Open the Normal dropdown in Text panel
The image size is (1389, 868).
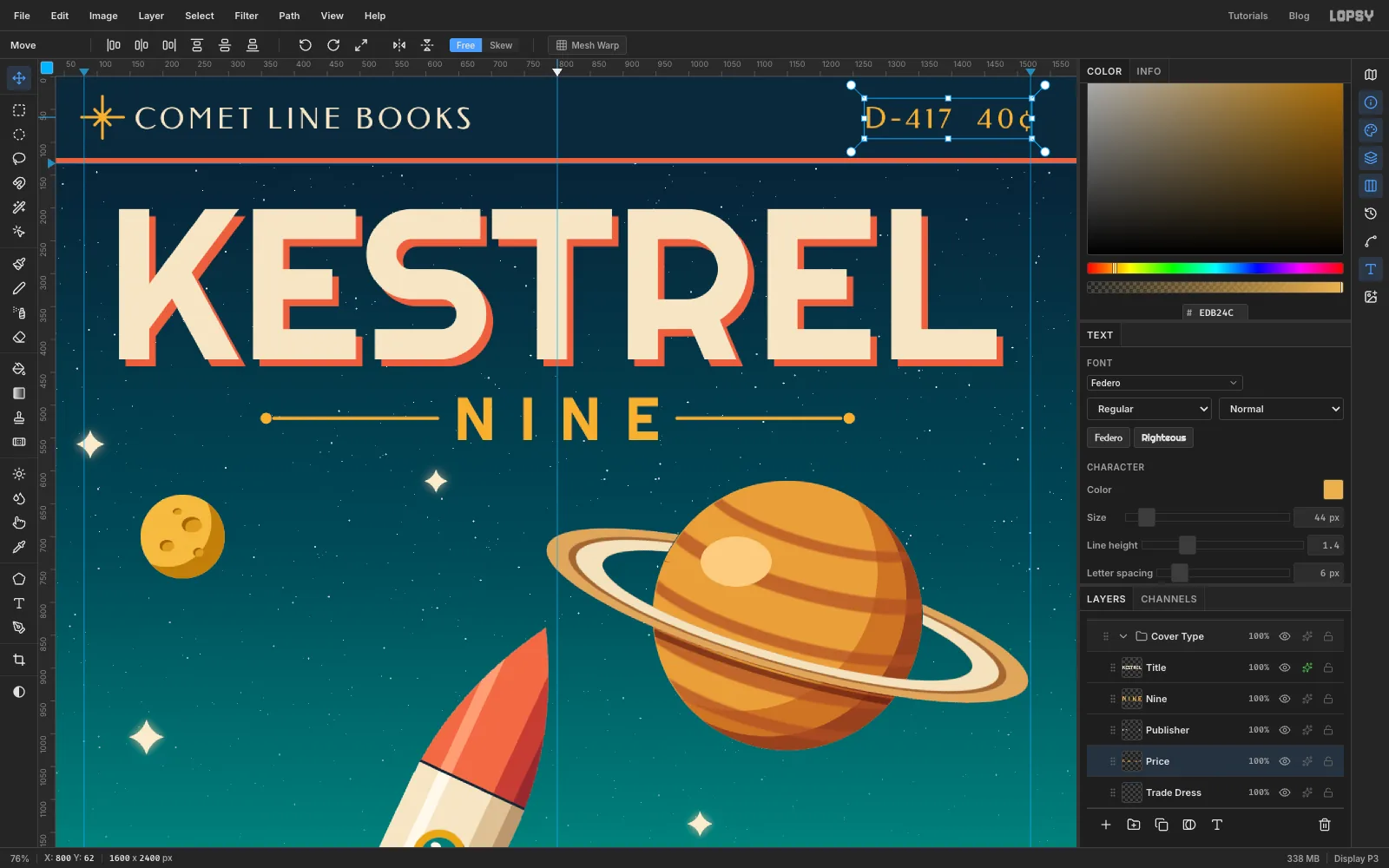coord(1281,409)
